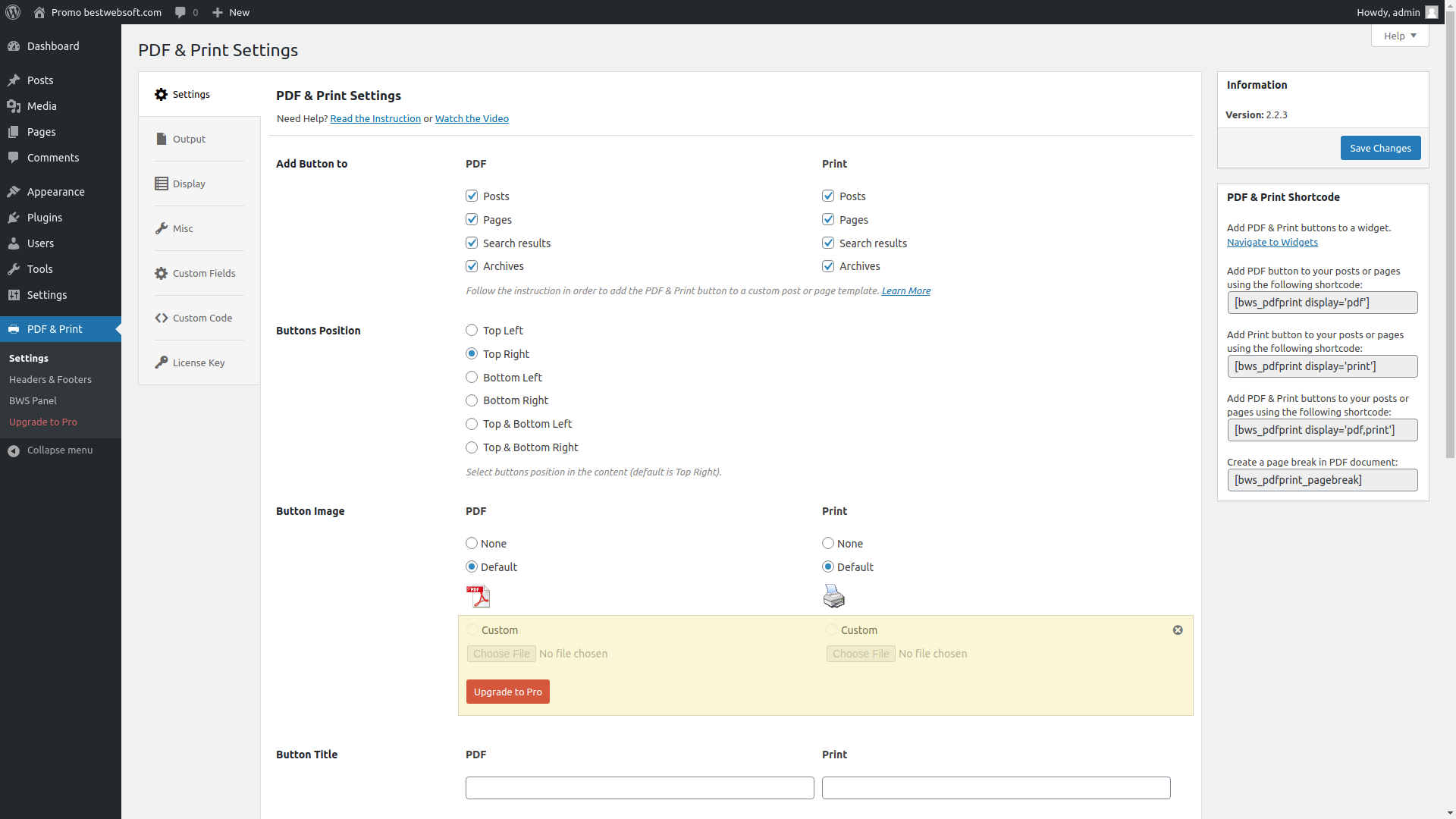Select the Bottom Left buttons position
This screenshot has width=1456, height=819.
click(471, 377)
